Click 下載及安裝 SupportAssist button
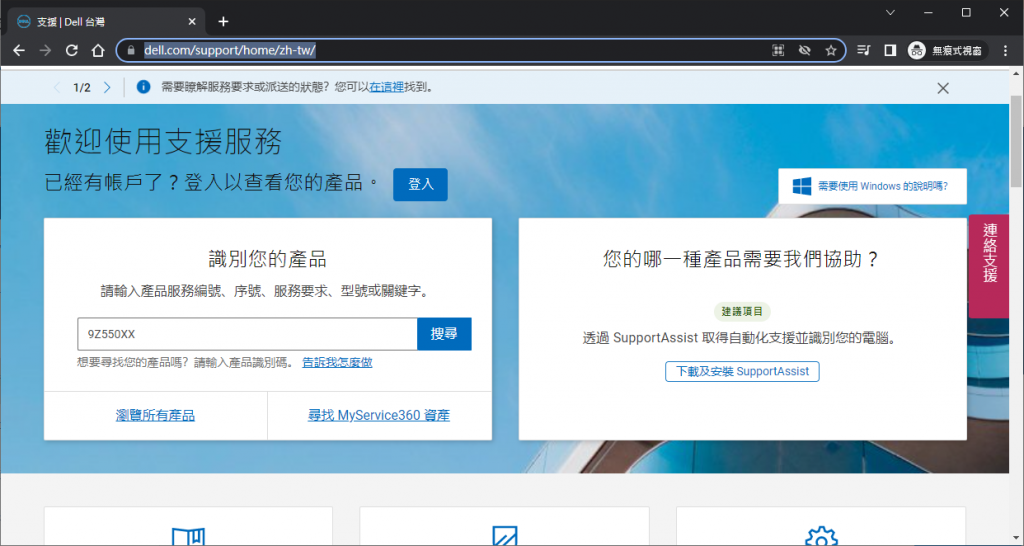This screenshot has width=1024, height=546. tap(742, 372)
